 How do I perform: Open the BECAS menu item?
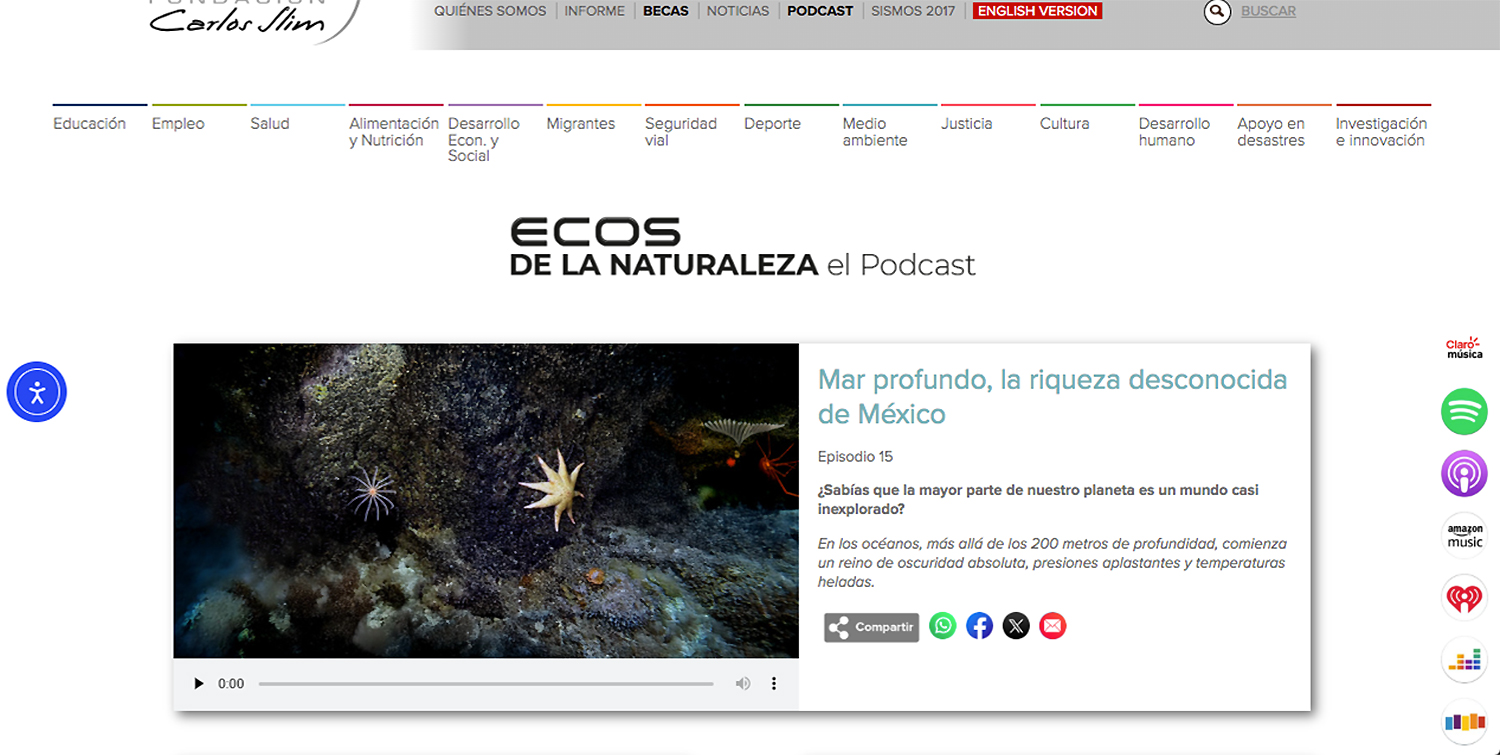pyautogui.click(x=665, y=11)
